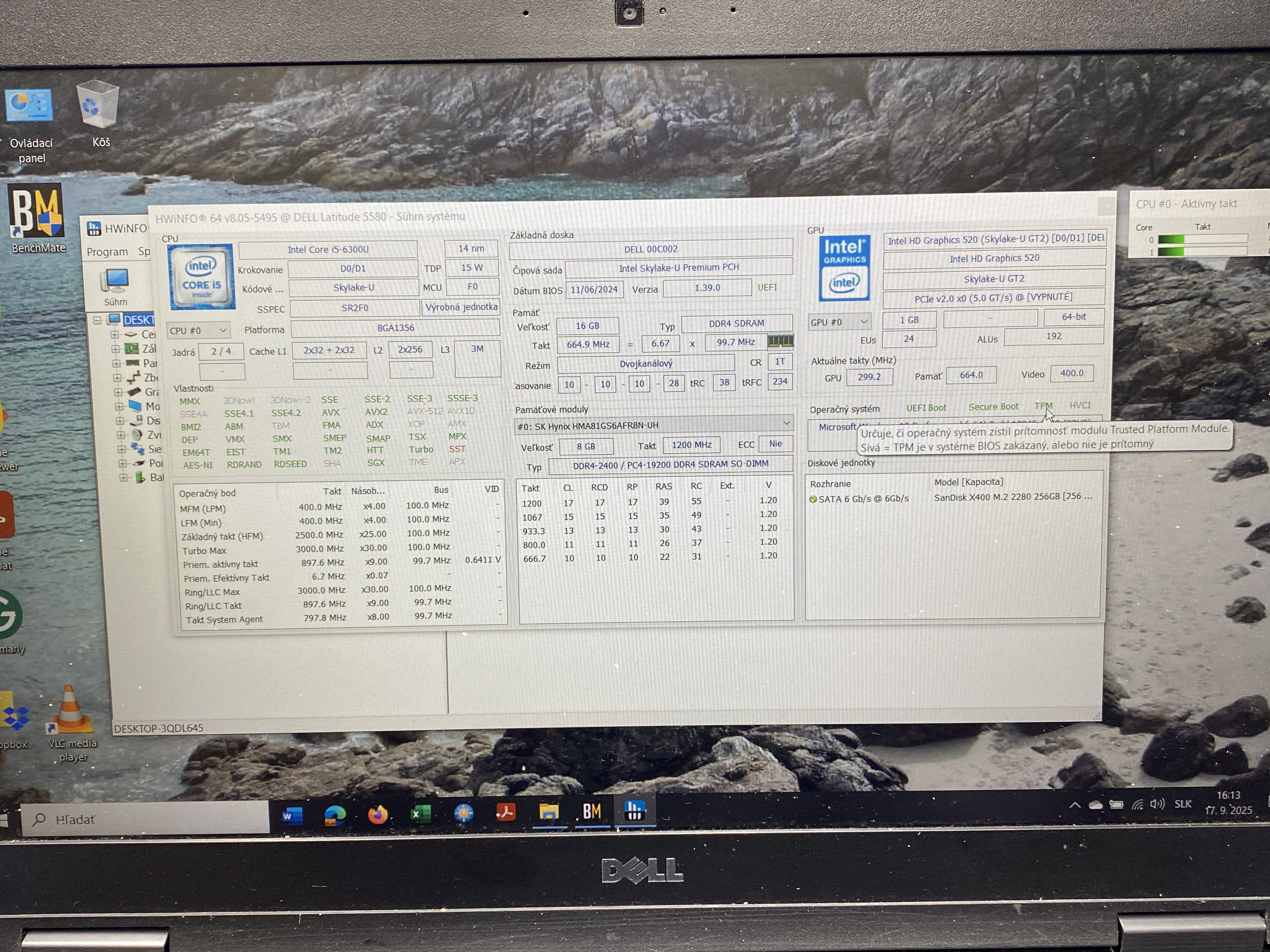Click the UEFI Boot indicator

(926, 407)
